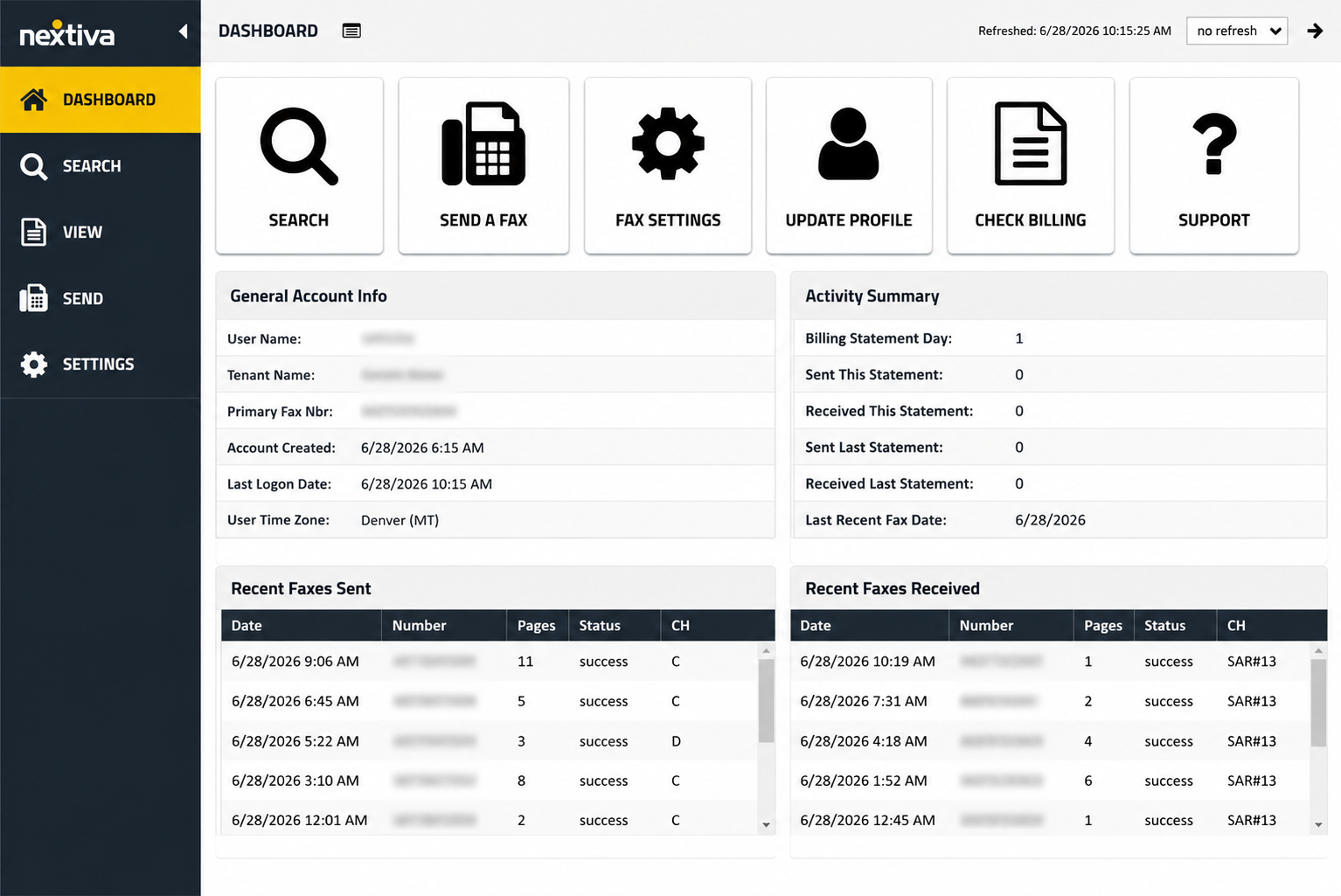Open Settings from the sidebar menu

pyautogui.click(x=101, y=364)
